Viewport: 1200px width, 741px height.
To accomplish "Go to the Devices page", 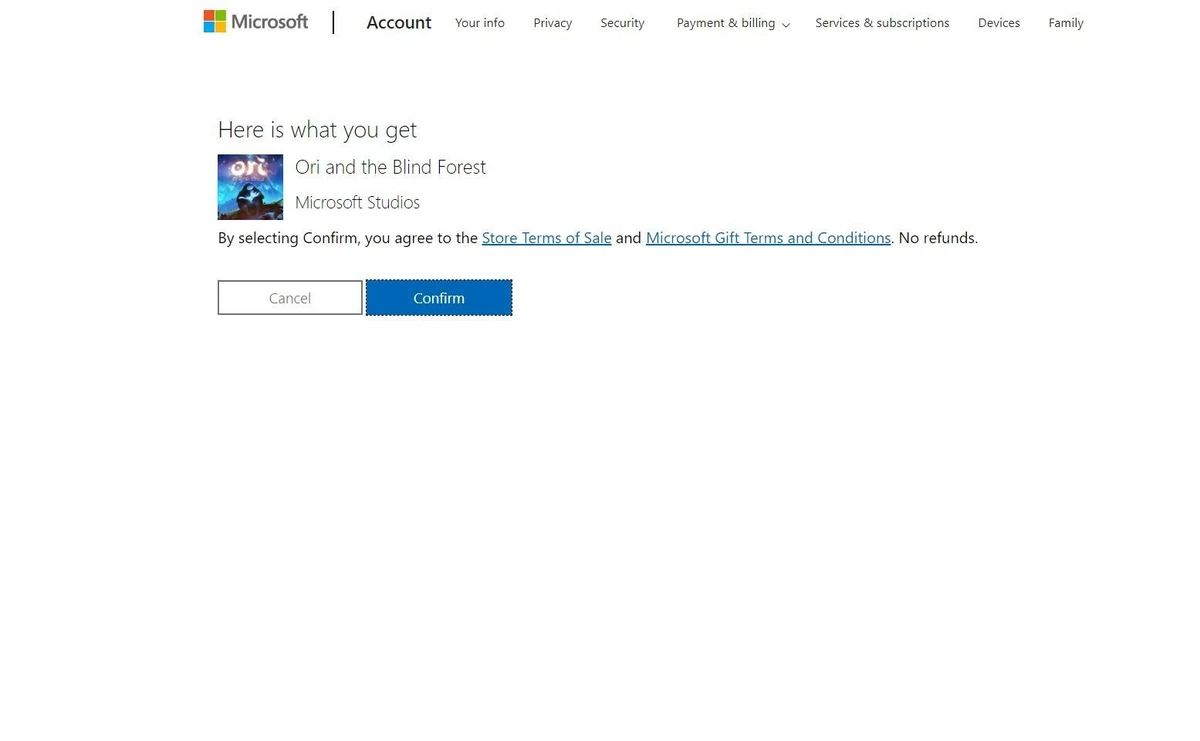I will pos(999,23).
